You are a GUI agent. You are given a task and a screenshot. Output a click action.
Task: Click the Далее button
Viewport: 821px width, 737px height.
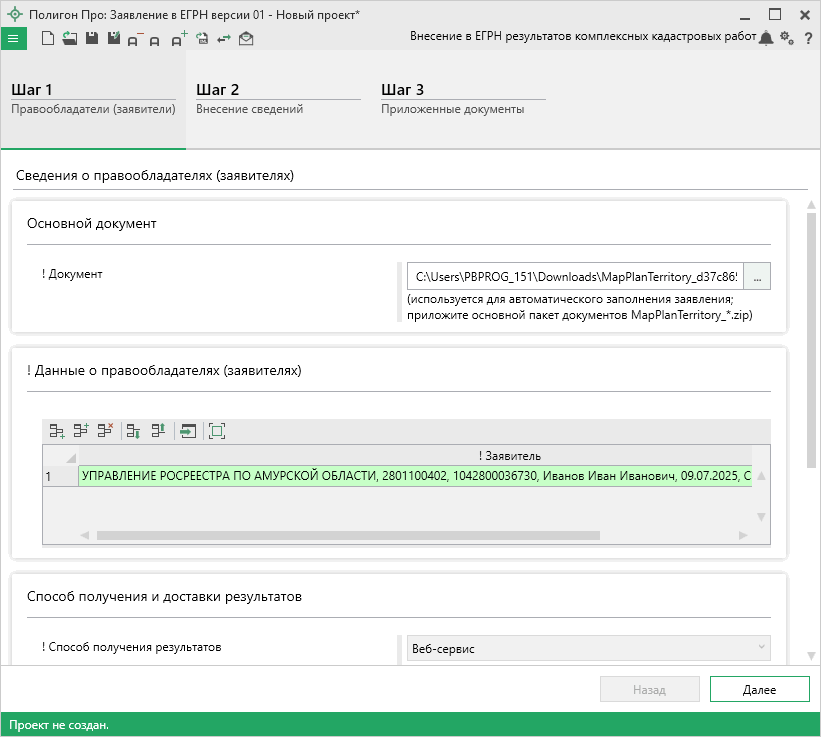pos(759,689)
